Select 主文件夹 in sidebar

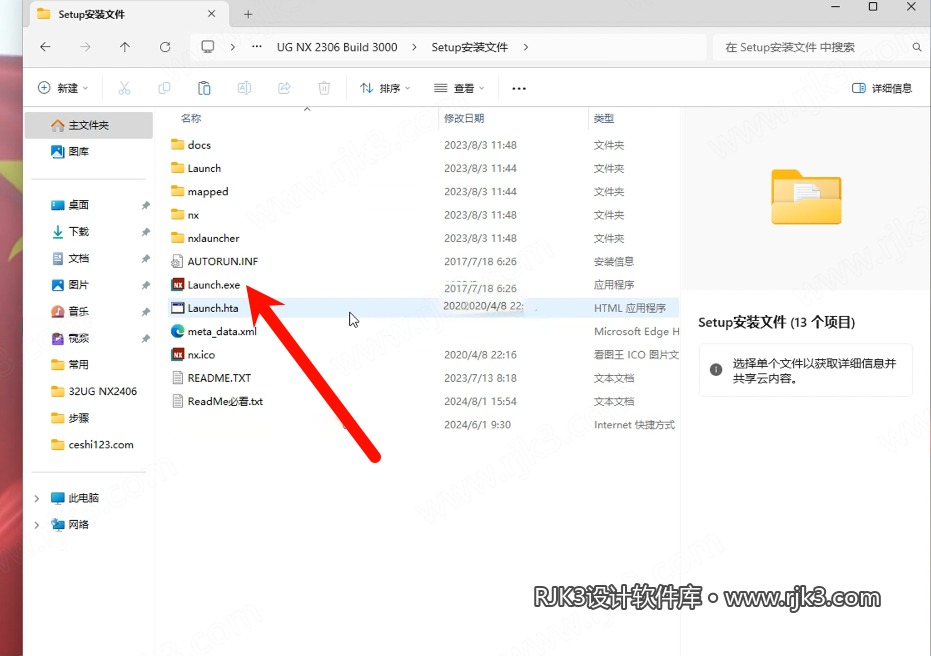(x=88, y=125)
